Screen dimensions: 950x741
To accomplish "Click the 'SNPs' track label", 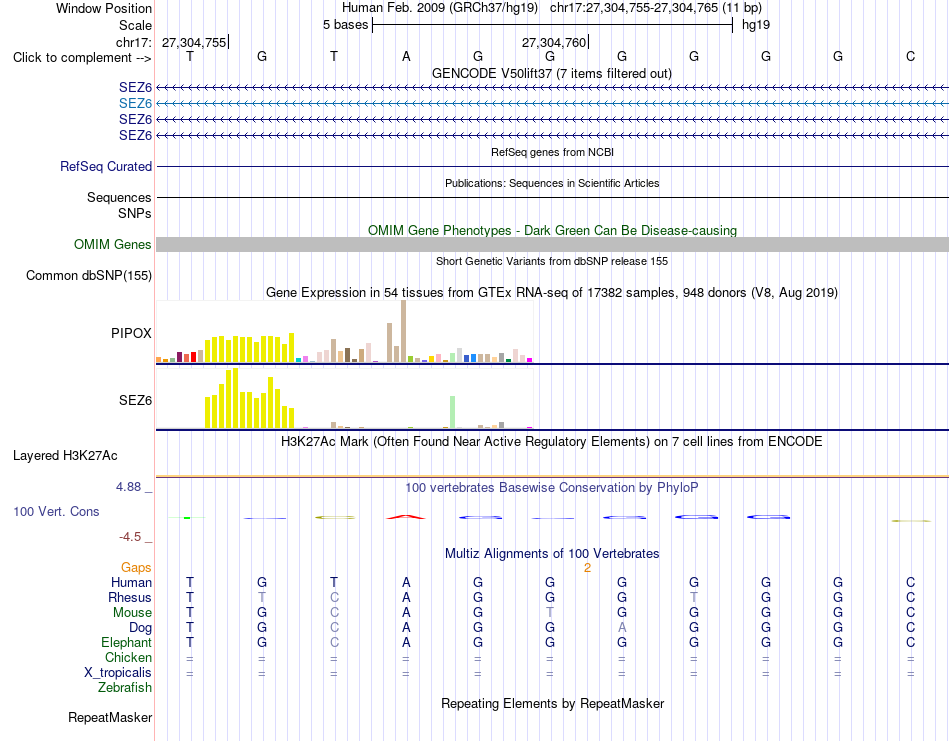I will click(135, 213).
